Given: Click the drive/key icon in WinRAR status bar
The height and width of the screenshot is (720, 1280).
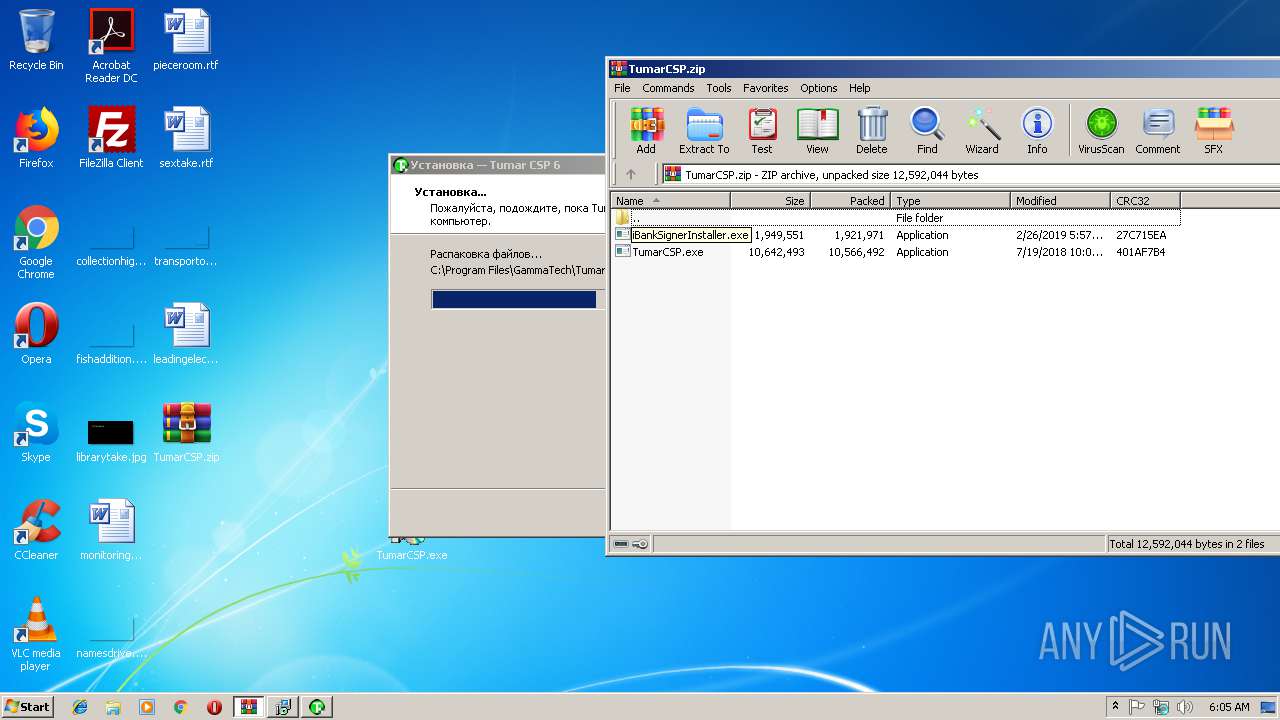Looking at the screenshot, I should [630, 544].
